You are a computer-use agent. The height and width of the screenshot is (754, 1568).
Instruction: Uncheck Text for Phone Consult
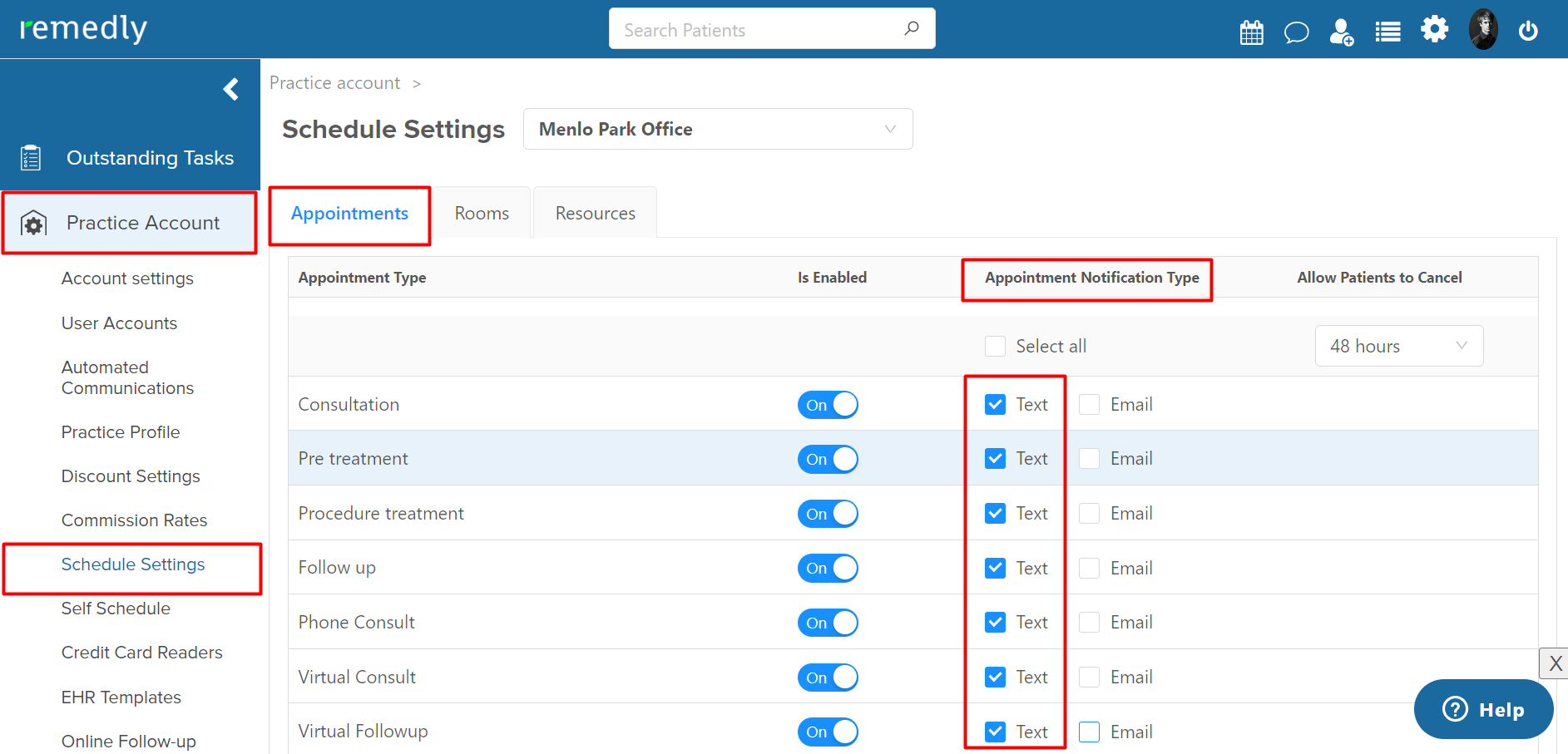click(995, 622)
